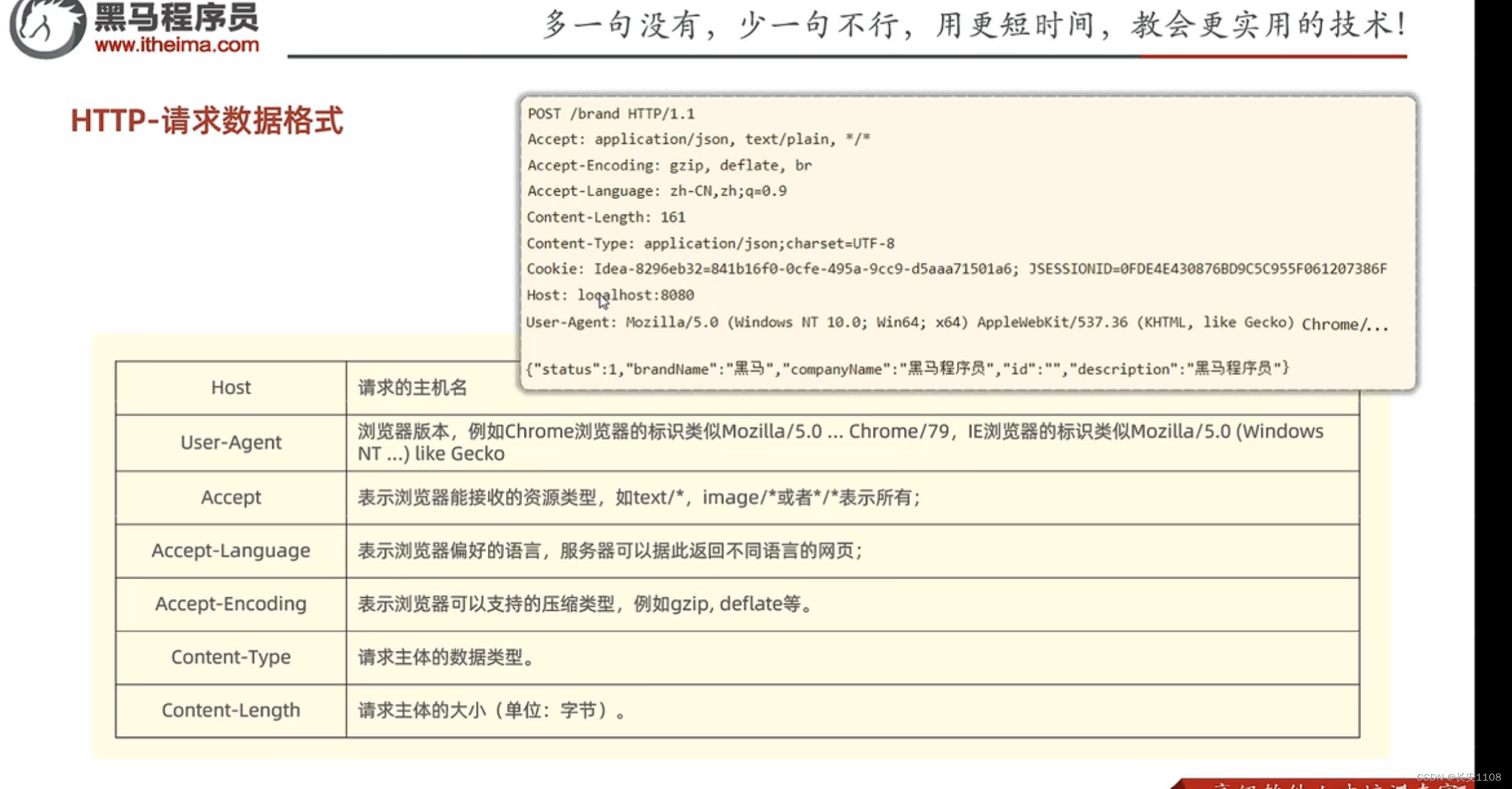Click the 表示浏览器可以支持的压缩类型 description
Screen dimensions: 1512x789
point(852,604)
